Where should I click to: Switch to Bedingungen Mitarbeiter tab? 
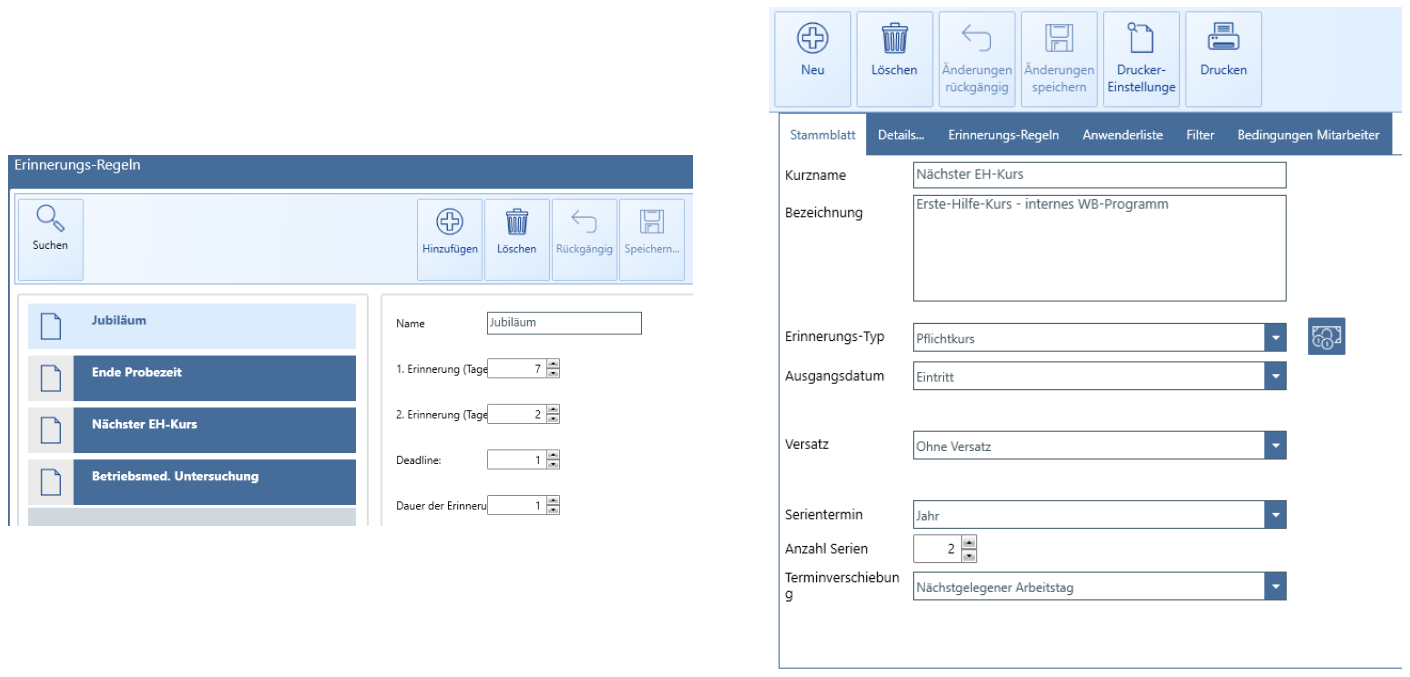point(1308,135)
